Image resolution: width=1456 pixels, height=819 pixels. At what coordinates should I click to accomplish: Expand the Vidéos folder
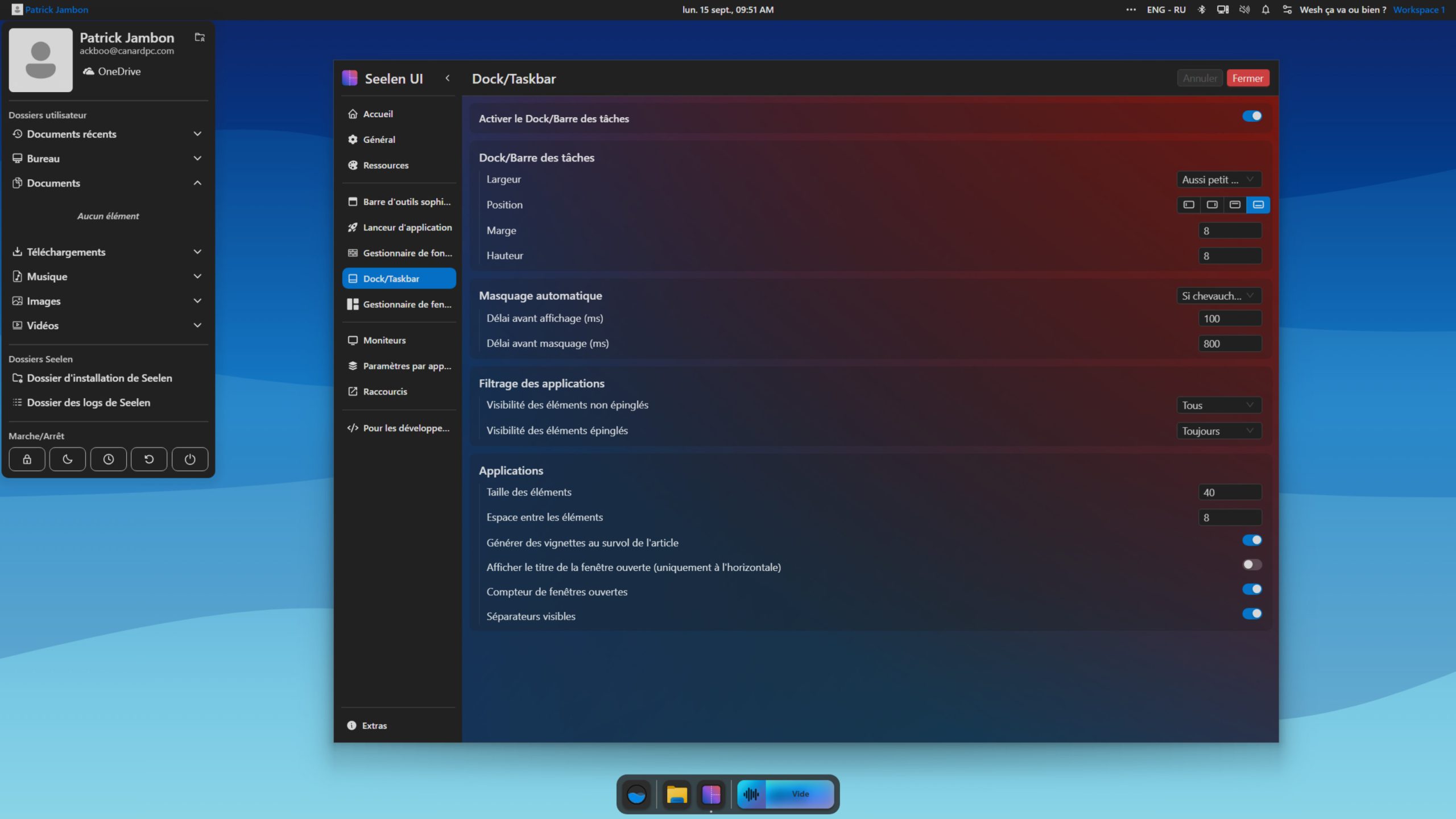[108, 325]
